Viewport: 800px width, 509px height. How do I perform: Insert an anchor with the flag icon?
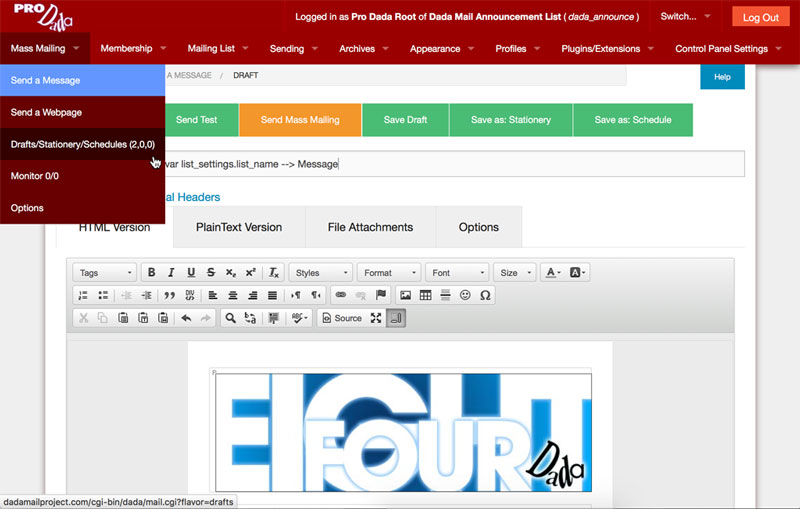[x=381, y=295]
